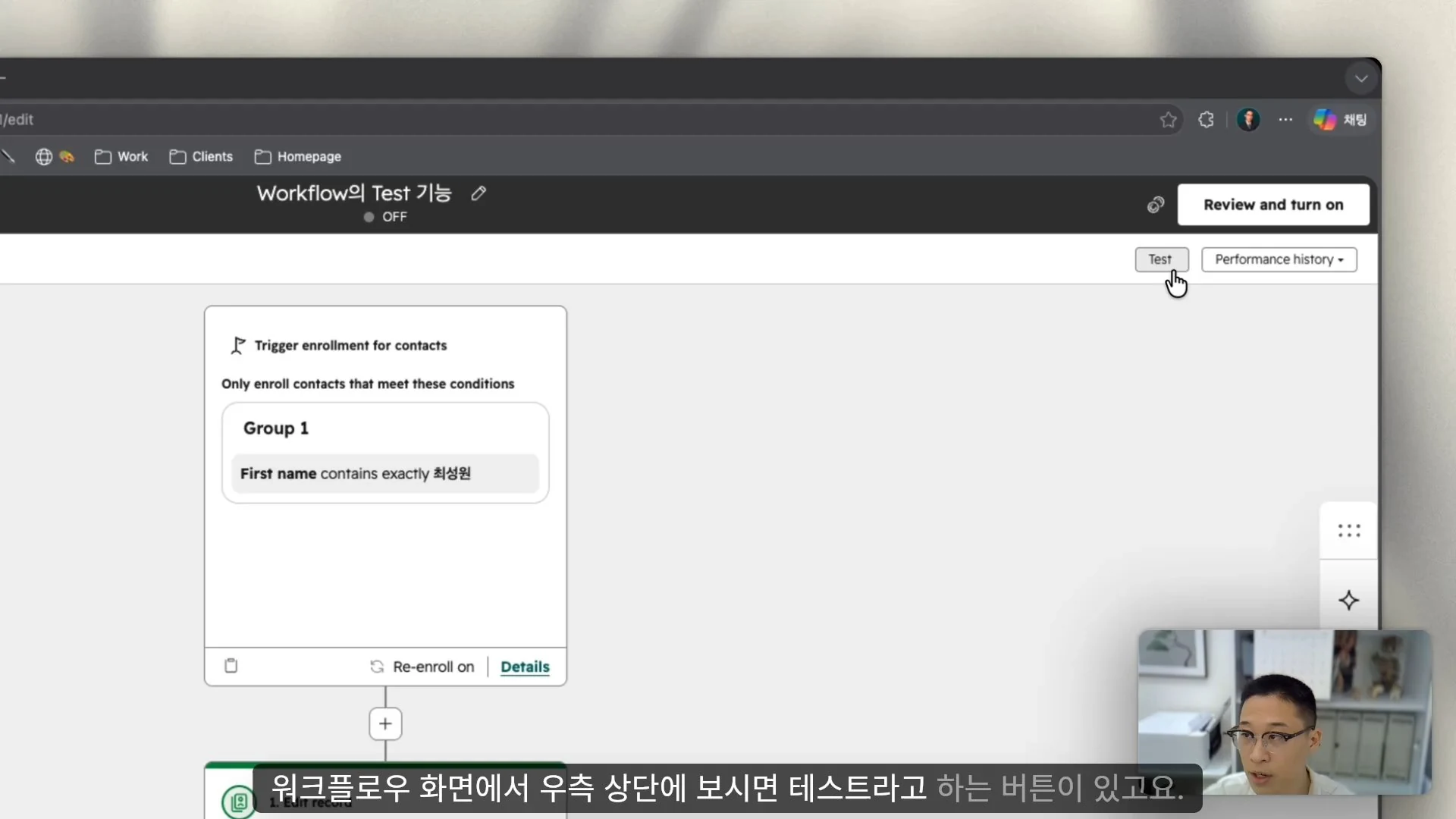The height and width of the screenshot is (819, 1456).
Task: Open the Copilot 채팅 button
Action: click(x=1340, y=120)
